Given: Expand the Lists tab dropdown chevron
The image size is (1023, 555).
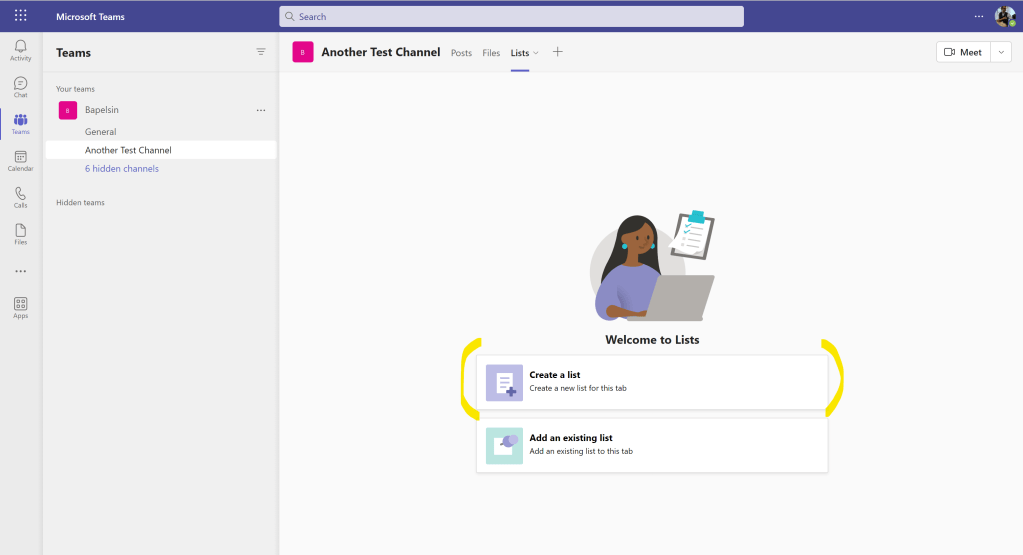Looking at the screenshot, I should (x=536, y=53).
